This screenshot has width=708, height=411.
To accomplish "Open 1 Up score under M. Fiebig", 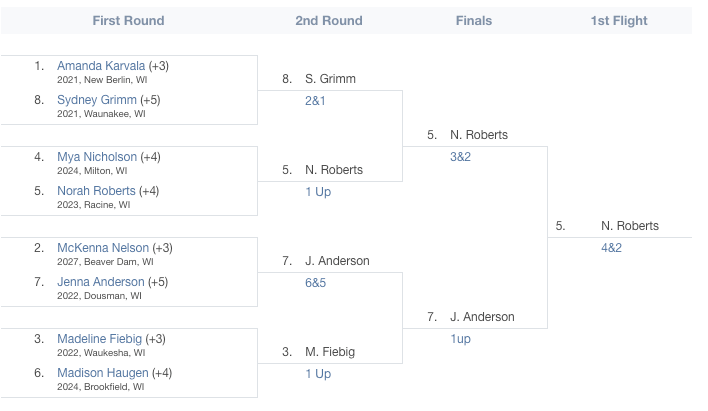I will tap(318, 374).
